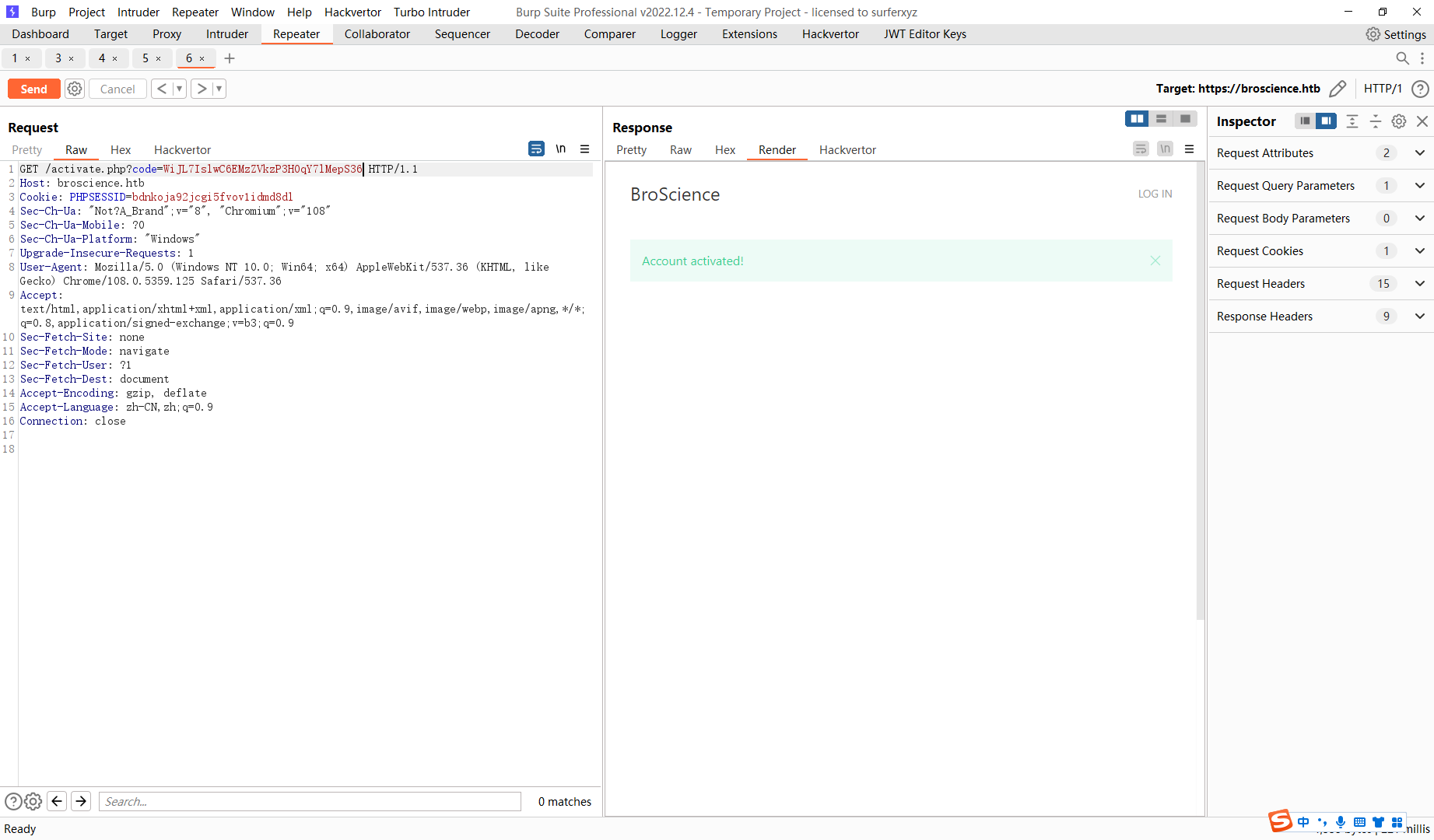Search Repeater tabs magnifier icon
Screen dimensions: 1434x840
pos(1402,58)
